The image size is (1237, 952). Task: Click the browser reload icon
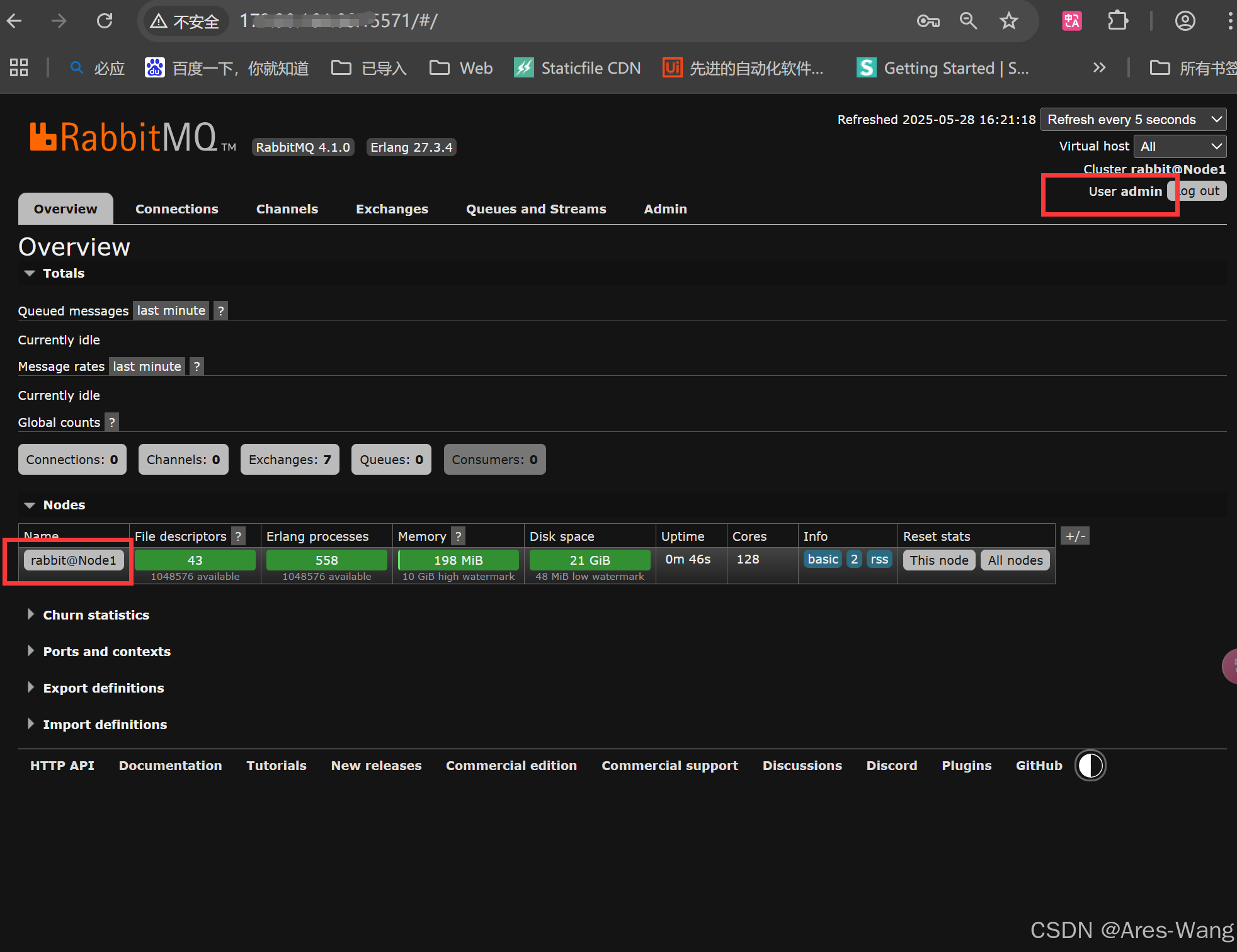click(105, 21)
